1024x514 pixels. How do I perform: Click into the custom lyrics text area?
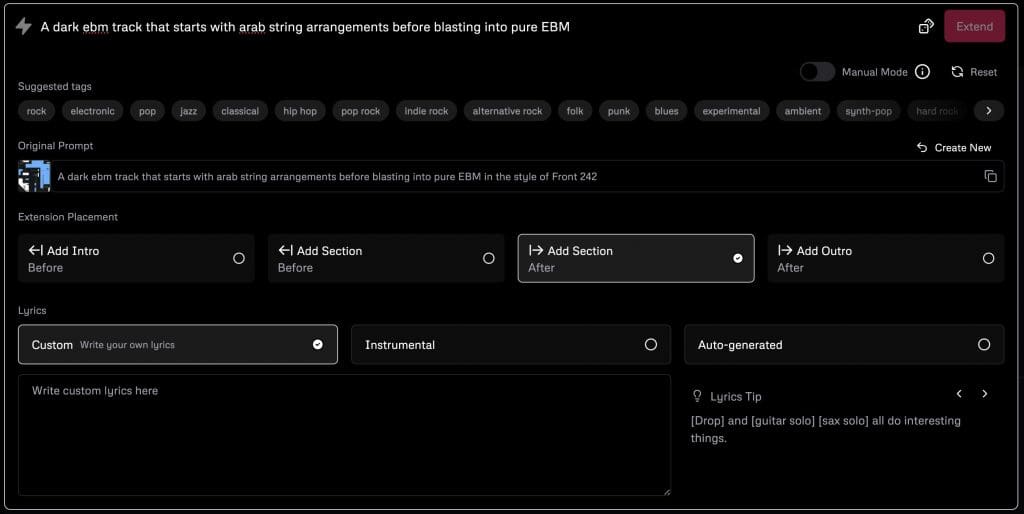tap(344, 435)
